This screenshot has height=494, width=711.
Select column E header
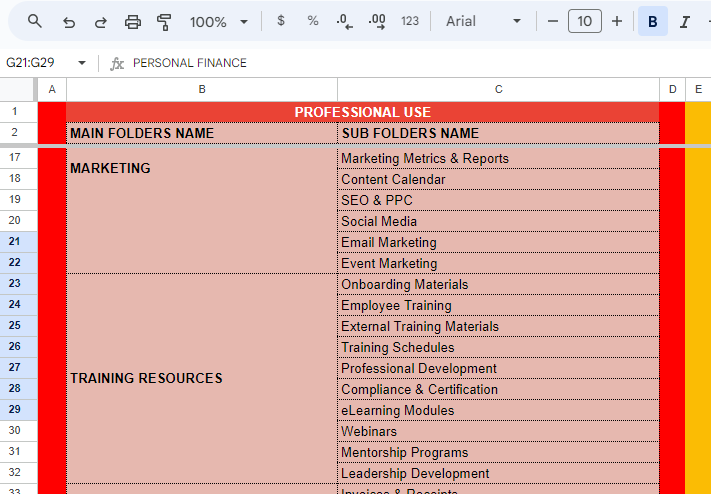click(x=698, y=89)
